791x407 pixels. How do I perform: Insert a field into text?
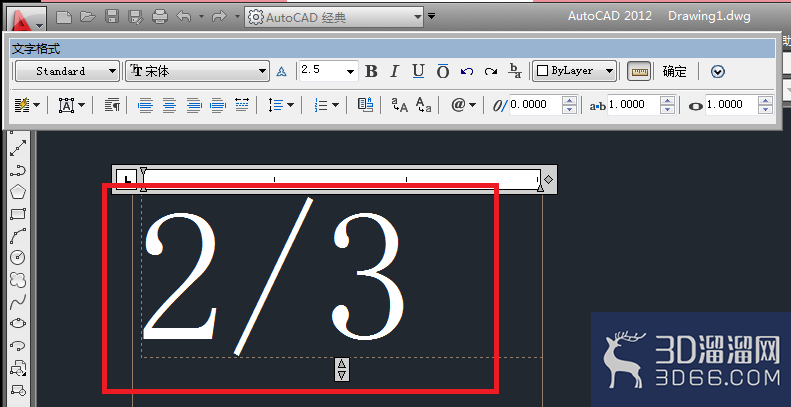pyautogui.click(x=366, y=105)
